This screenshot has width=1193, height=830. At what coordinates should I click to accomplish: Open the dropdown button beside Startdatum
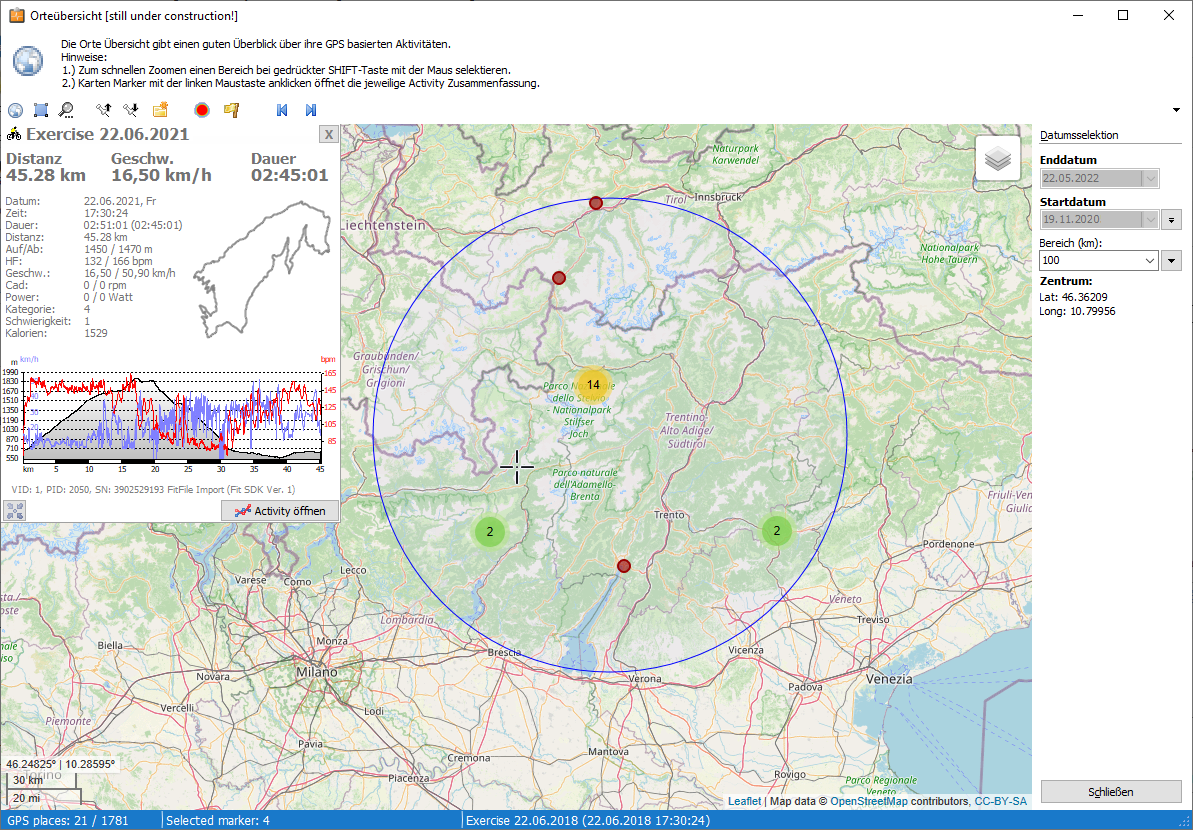(1172, 220)
